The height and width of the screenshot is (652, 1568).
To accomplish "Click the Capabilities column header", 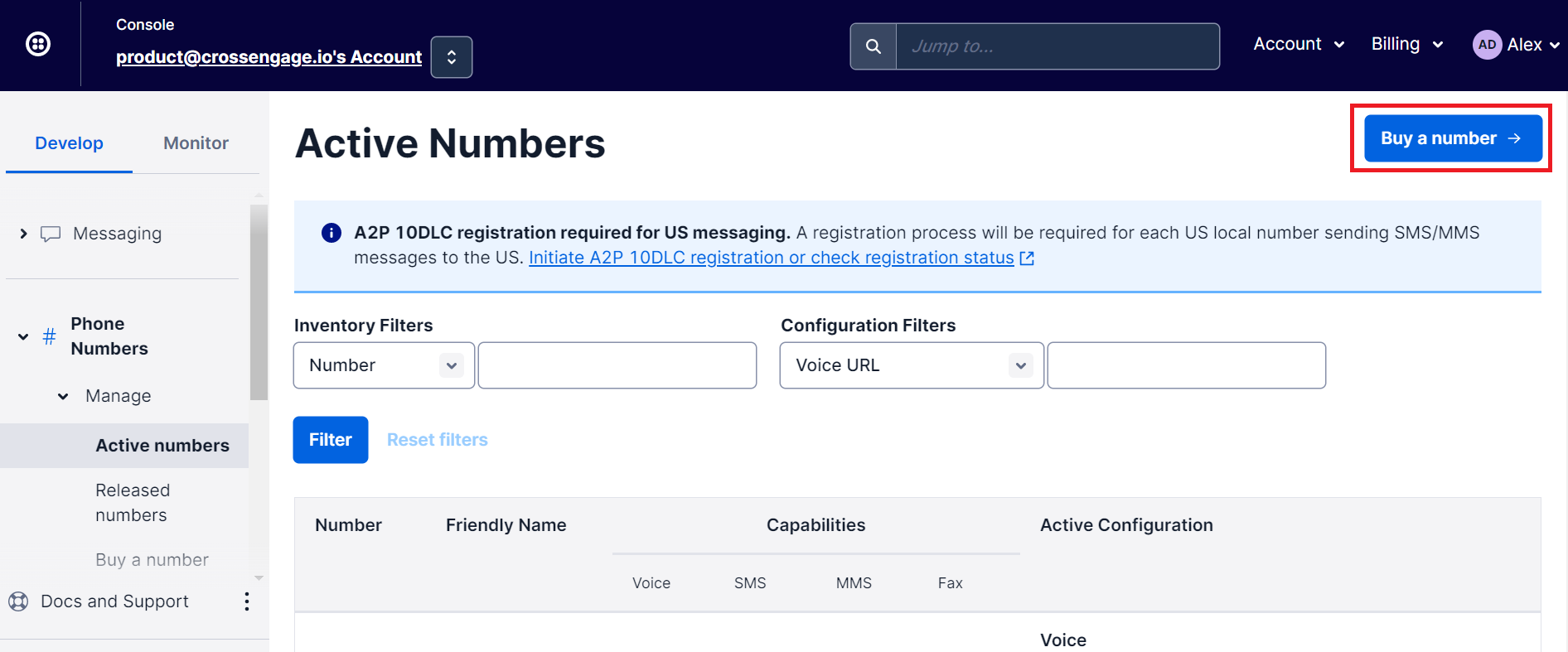I will click(x=815, y=525).
